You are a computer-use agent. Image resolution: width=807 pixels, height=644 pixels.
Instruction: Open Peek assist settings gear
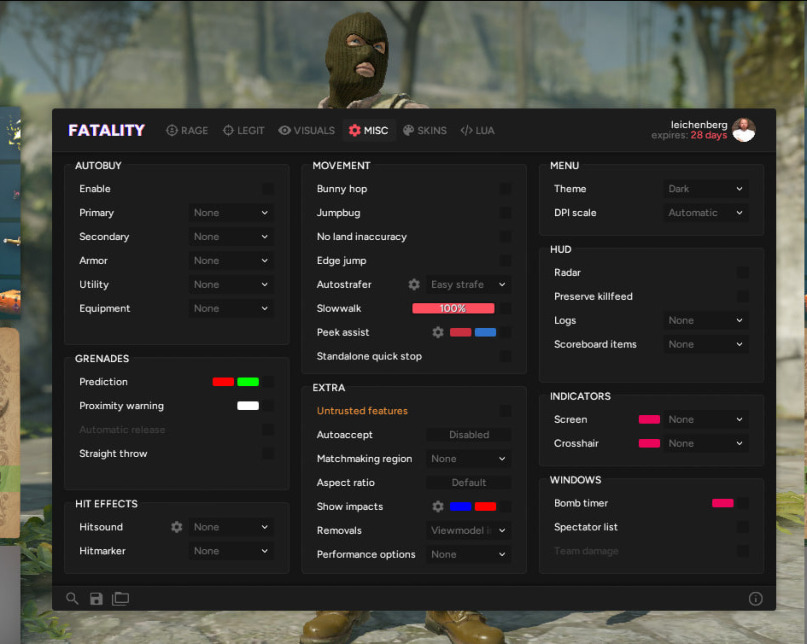point(438,332)
